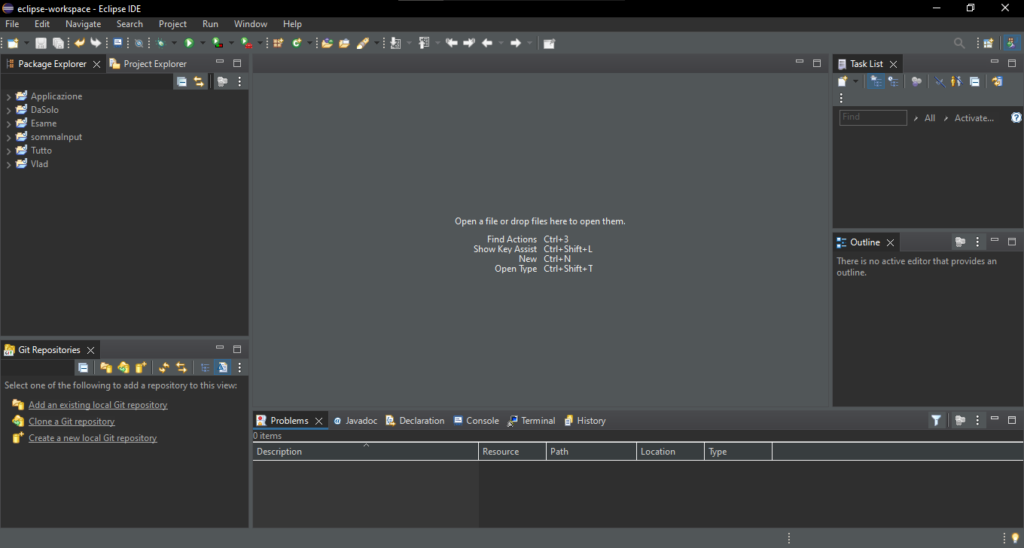
Task: Open the Task List help icon
Action: tap(1016, 118)
